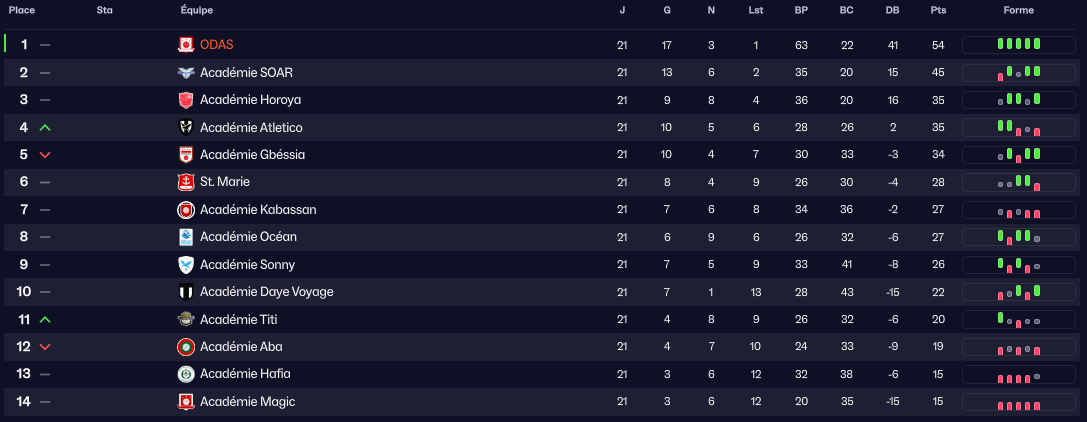Screen dimensions: 1087x422
Task: Click the Académie Horoya red crest
Action: coord(185,100)
